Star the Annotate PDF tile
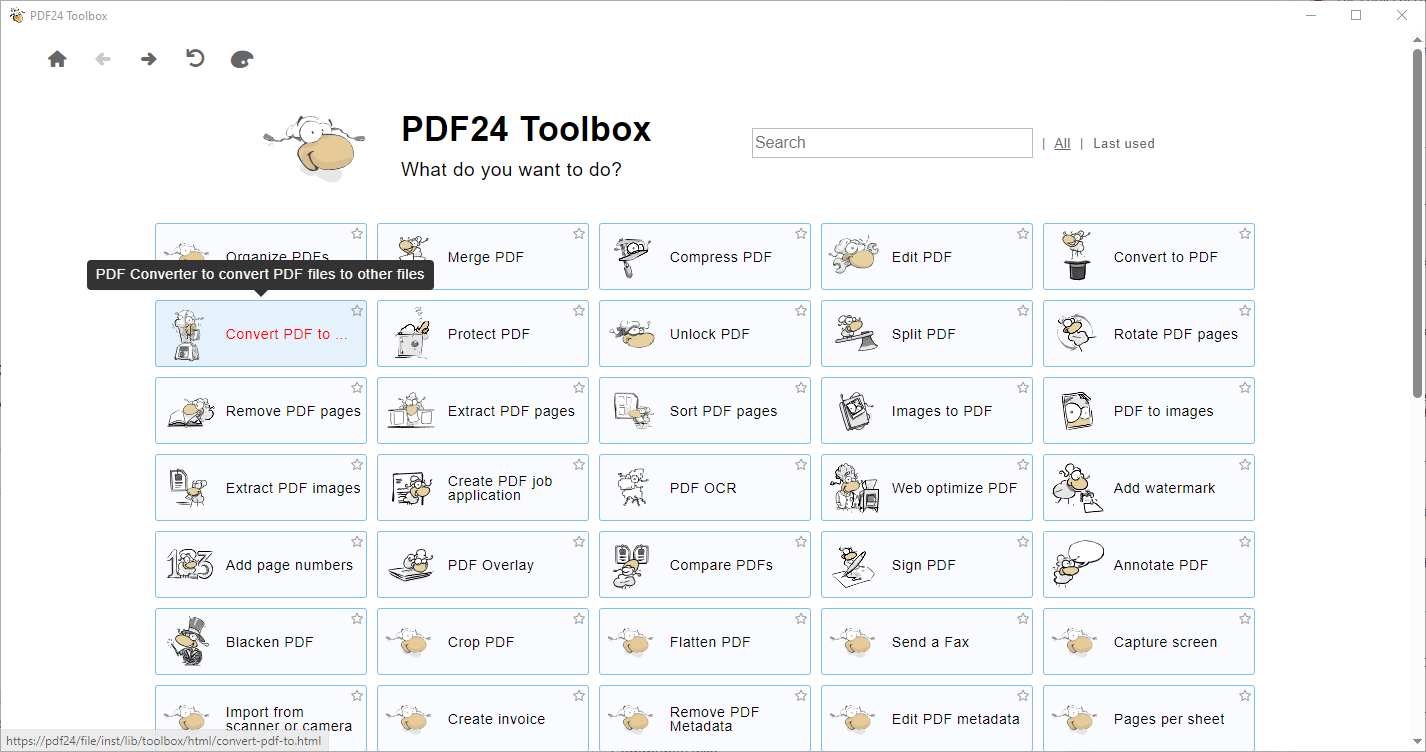This screenshot has width=1426, height=752. click(1245, 542)
